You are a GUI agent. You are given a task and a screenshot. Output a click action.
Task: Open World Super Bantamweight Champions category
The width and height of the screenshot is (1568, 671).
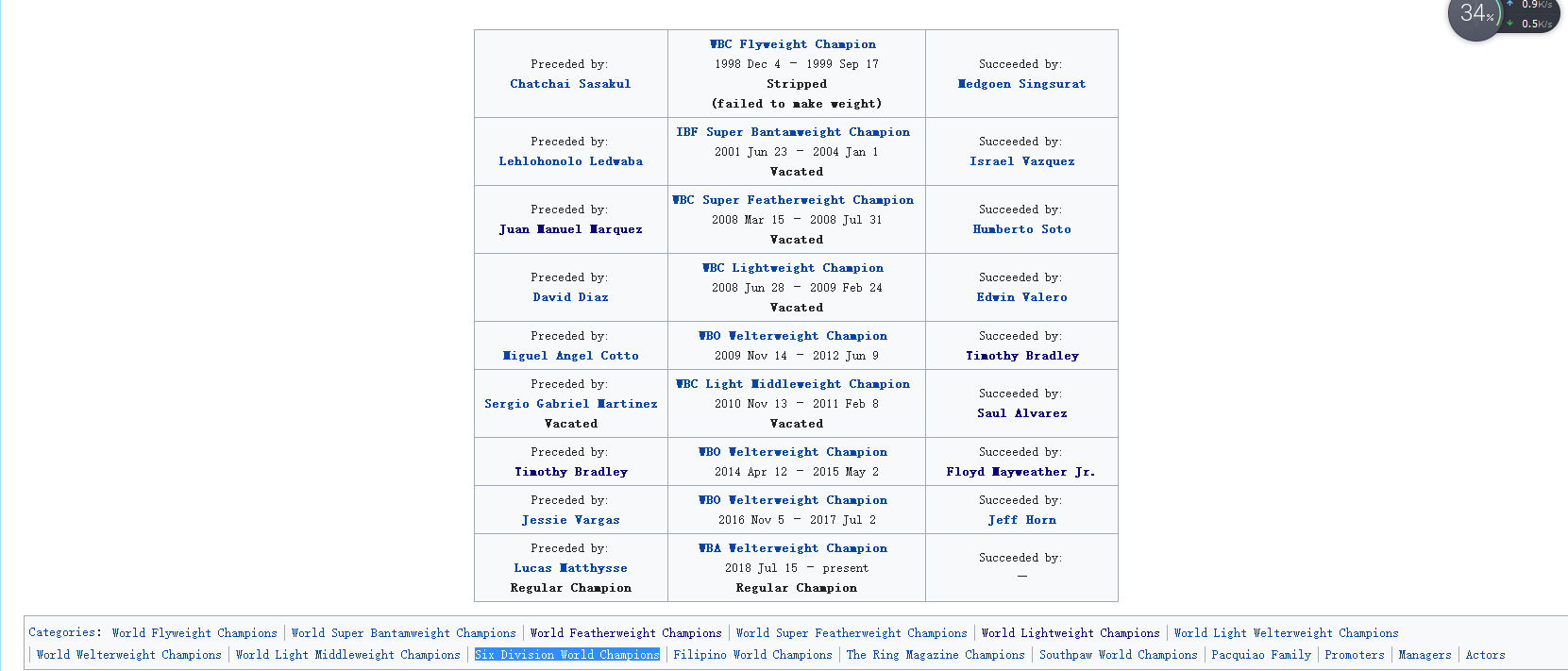tap(403, 633)
